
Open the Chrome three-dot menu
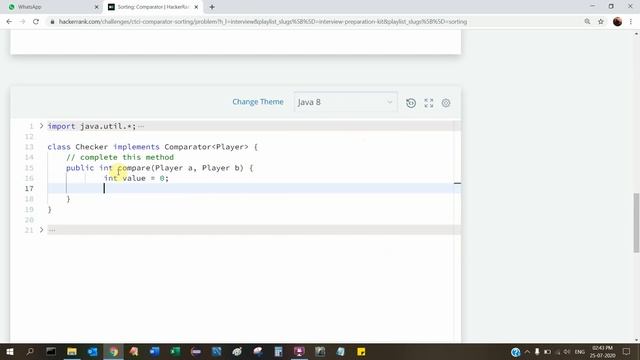pos(631,22)
